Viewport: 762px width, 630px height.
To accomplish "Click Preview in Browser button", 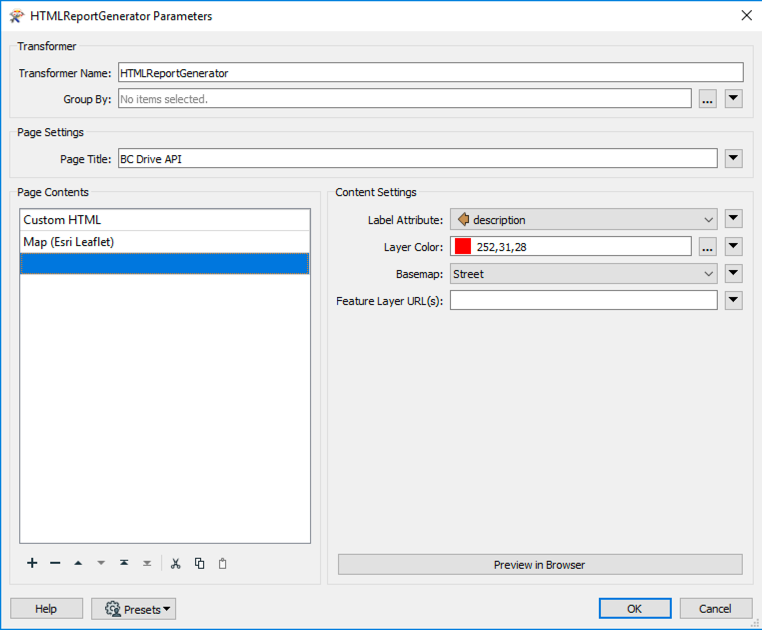I will [540, 565].
